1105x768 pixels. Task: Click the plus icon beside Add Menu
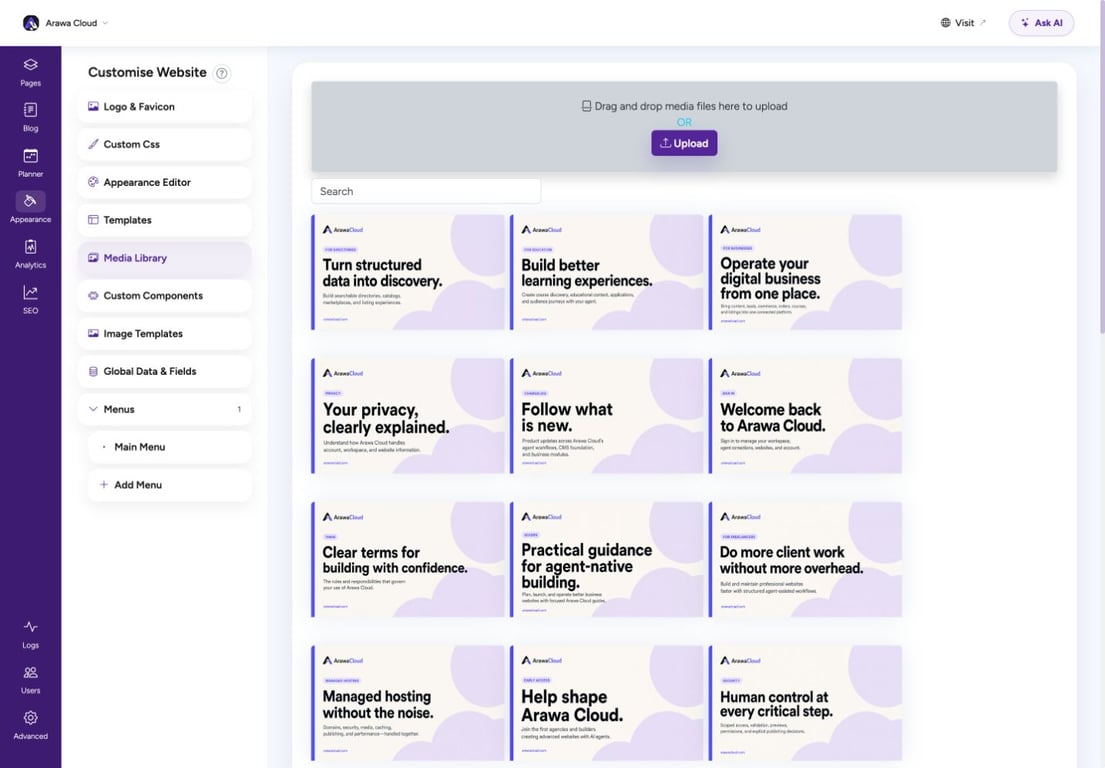pyautogui.click(x=104, y=485)
